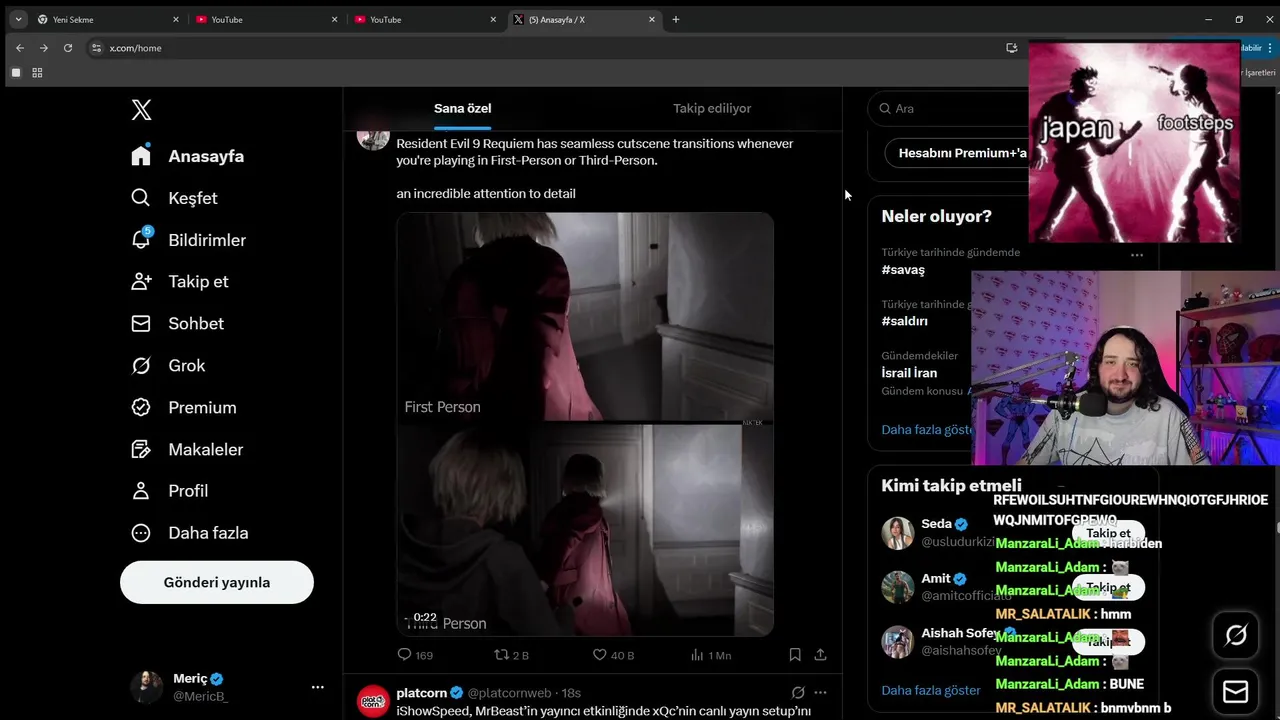Screen dimensions: 1280x720
Task: Reload the page in browser
Action: point(68,48)
